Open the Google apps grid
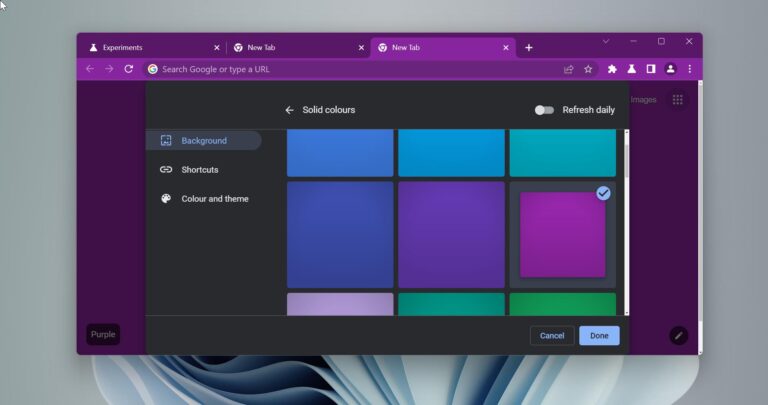This screenshot has height=405, width=768. (x=677, y=100)
